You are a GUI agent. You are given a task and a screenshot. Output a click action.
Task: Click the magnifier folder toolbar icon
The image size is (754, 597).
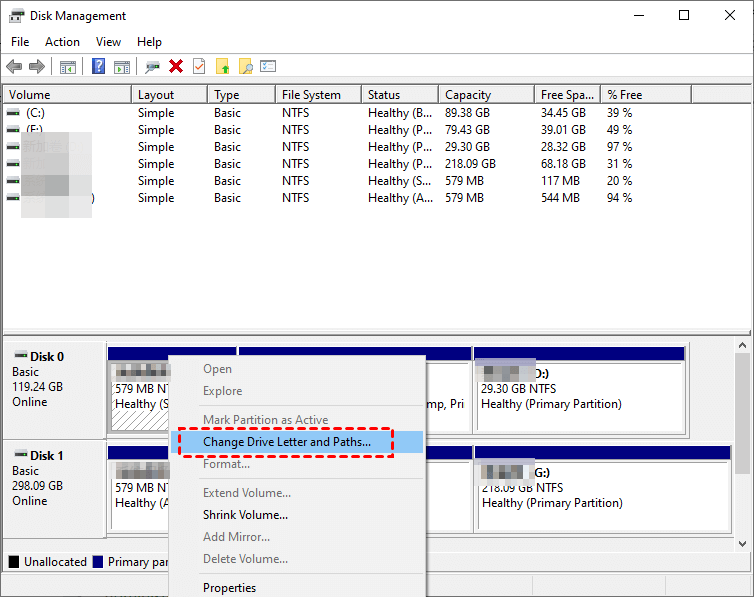coord(245,67)
